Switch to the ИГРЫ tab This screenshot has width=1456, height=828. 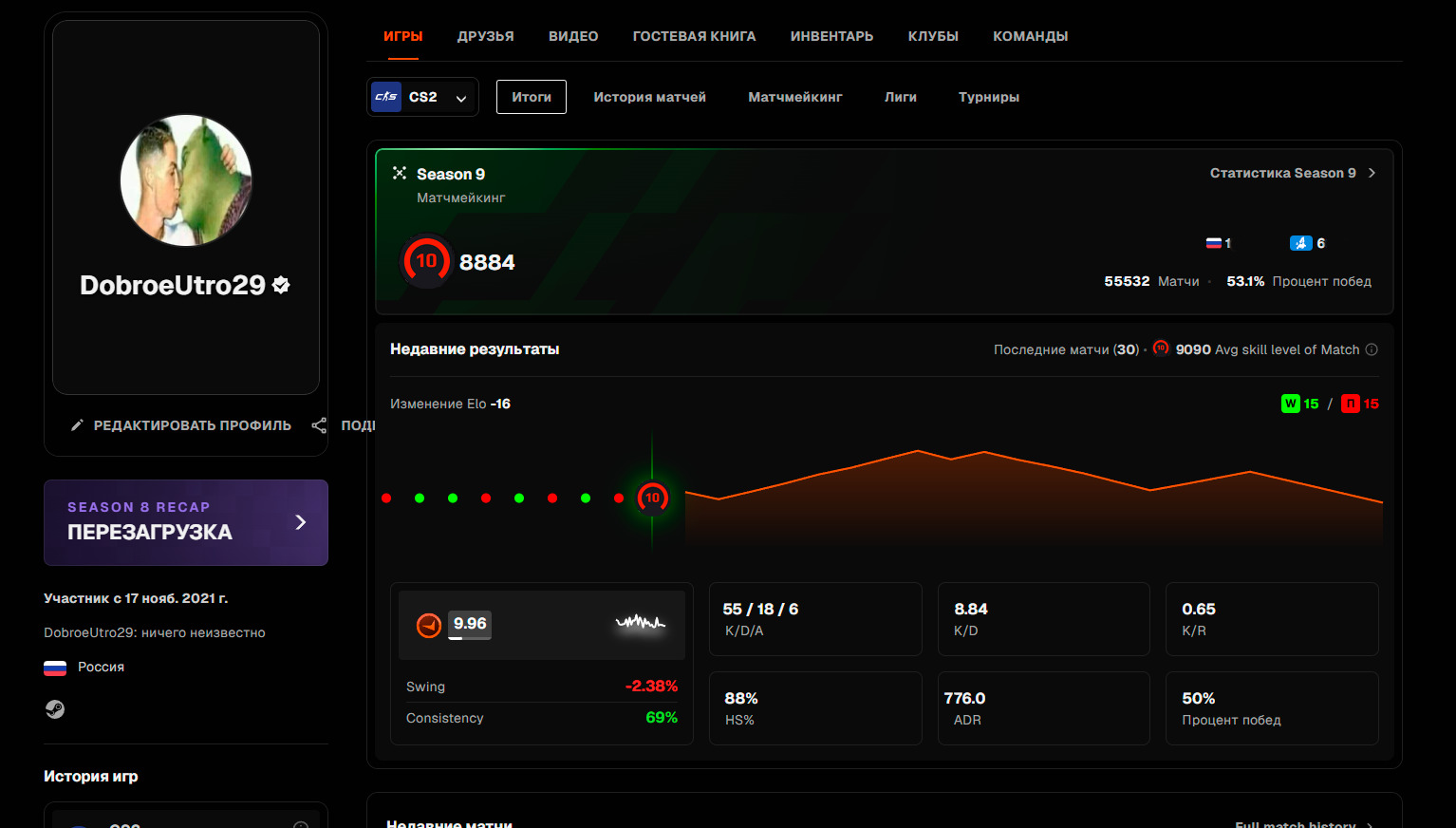coord(403,36)
